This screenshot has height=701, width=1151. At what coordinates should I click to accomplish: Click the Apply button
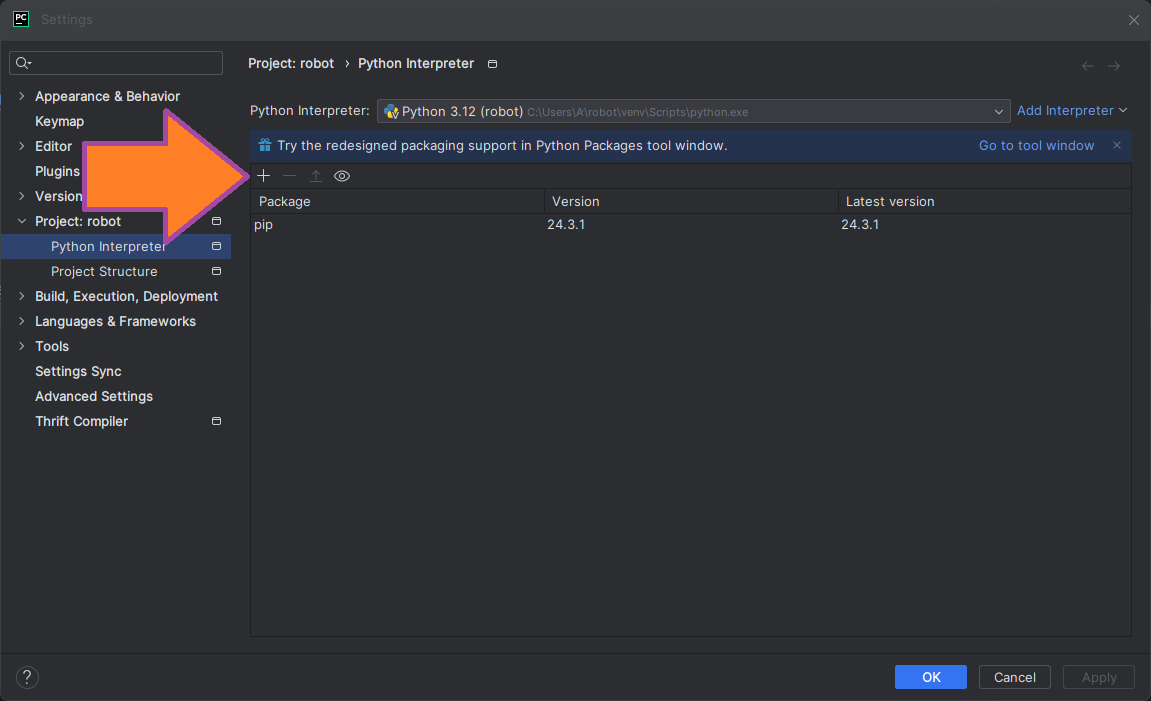[x=1099, y=677]
